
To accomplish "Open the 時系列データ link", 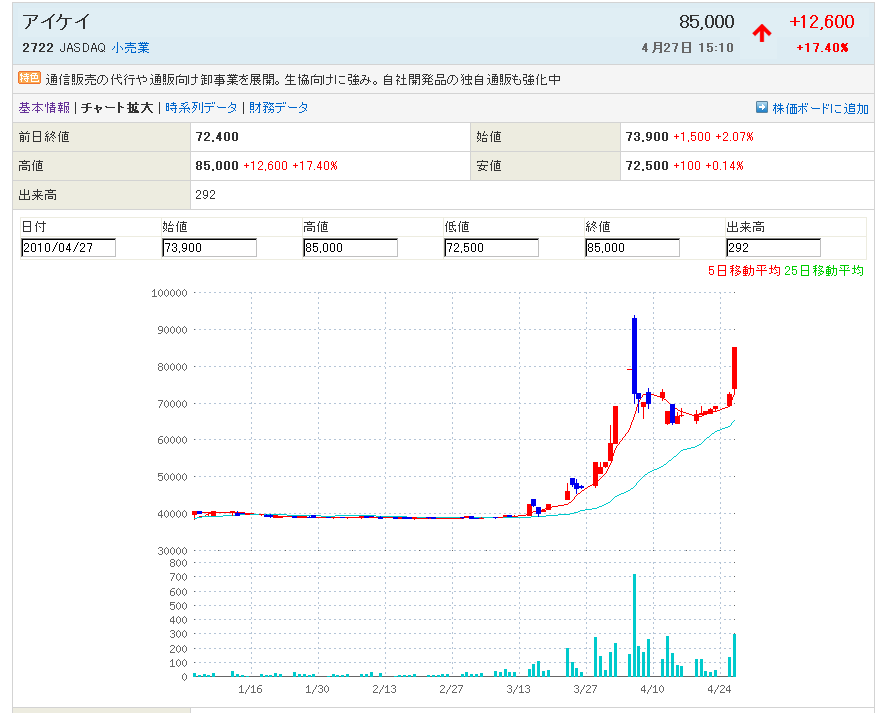I will [201, 108].
